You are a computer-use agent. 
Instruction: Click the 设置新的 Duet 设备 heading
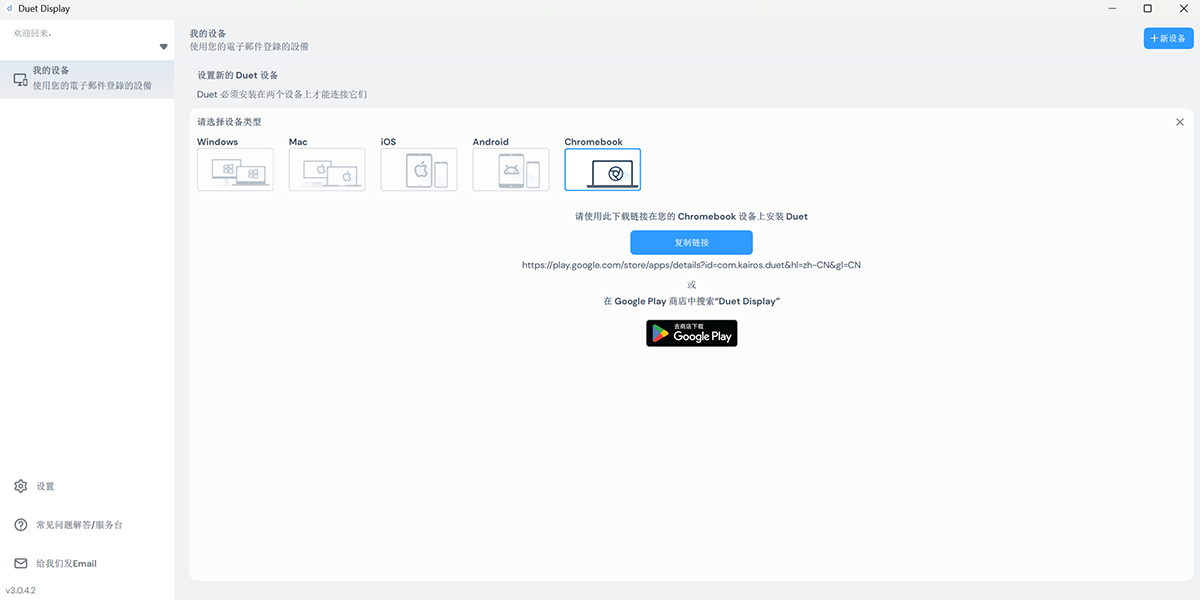point(238,75)
